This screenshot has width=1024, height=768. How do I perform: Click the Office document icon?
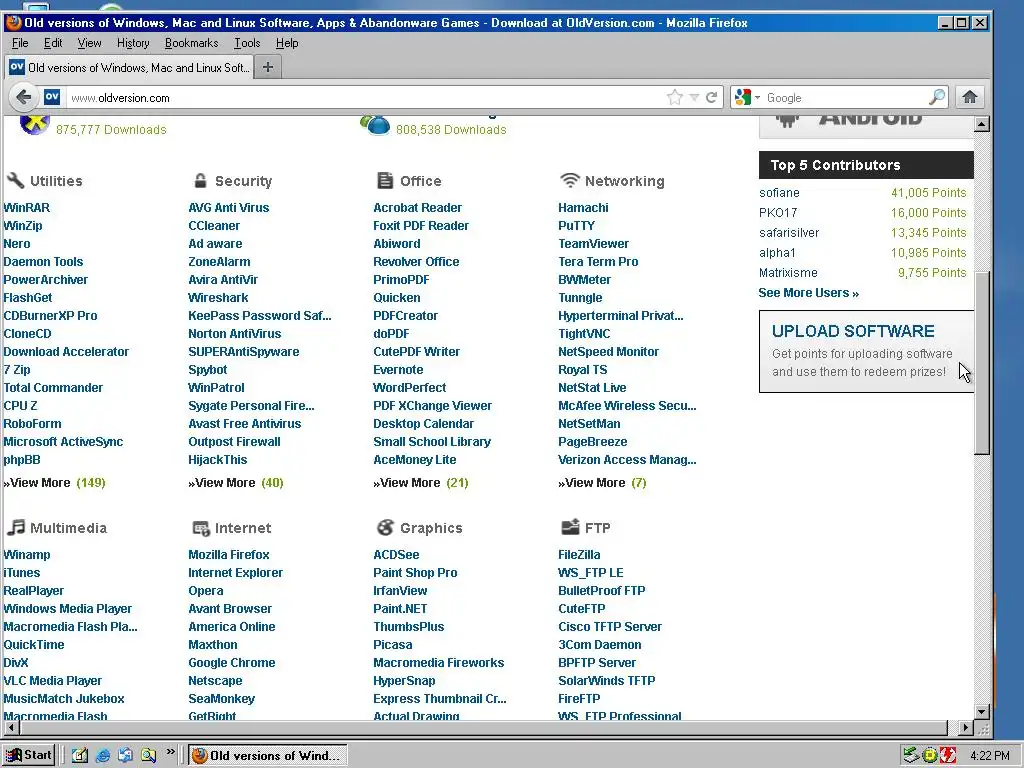[x=385, y=180]
